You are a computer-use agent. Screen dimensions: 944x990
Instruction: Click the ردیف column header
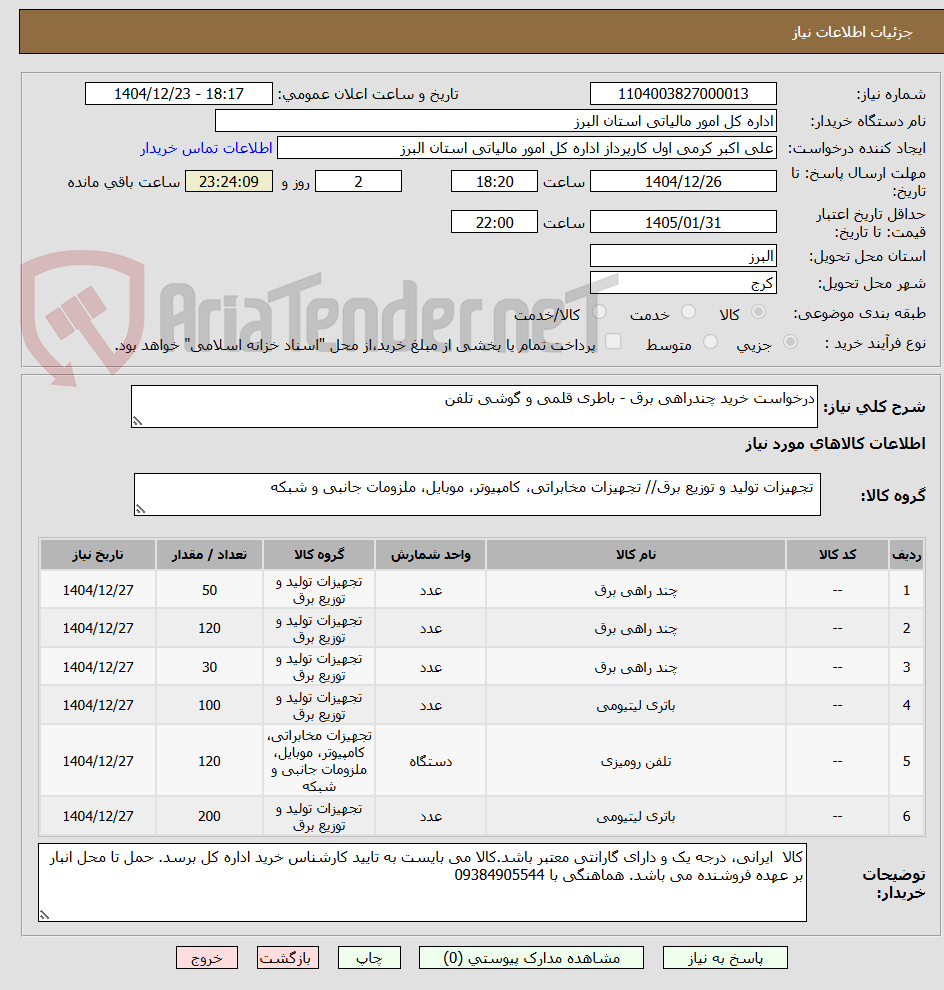point(906,555)
